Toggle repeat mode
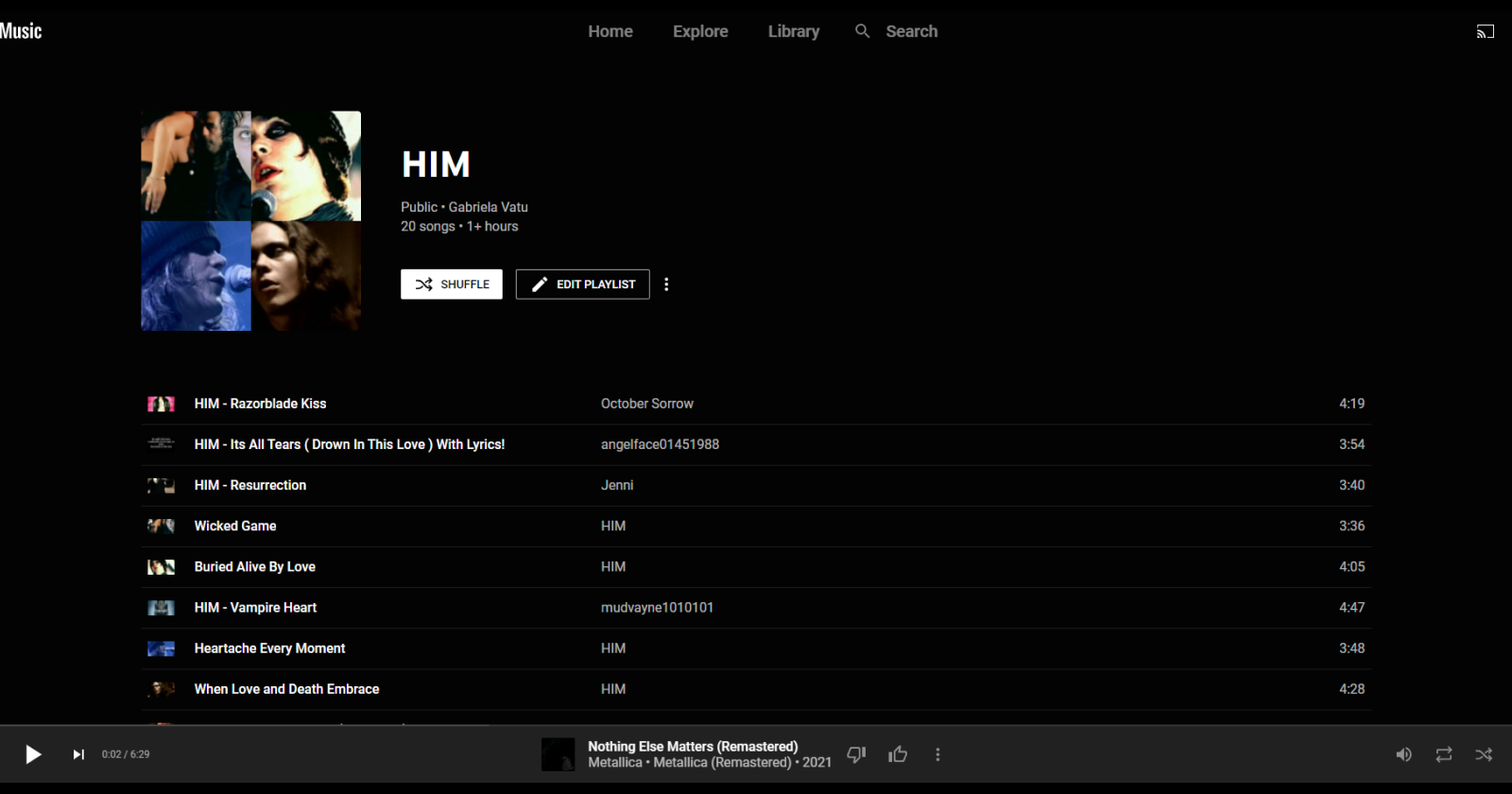This screenshot has height=794, width=1512. coord(1444,754)
